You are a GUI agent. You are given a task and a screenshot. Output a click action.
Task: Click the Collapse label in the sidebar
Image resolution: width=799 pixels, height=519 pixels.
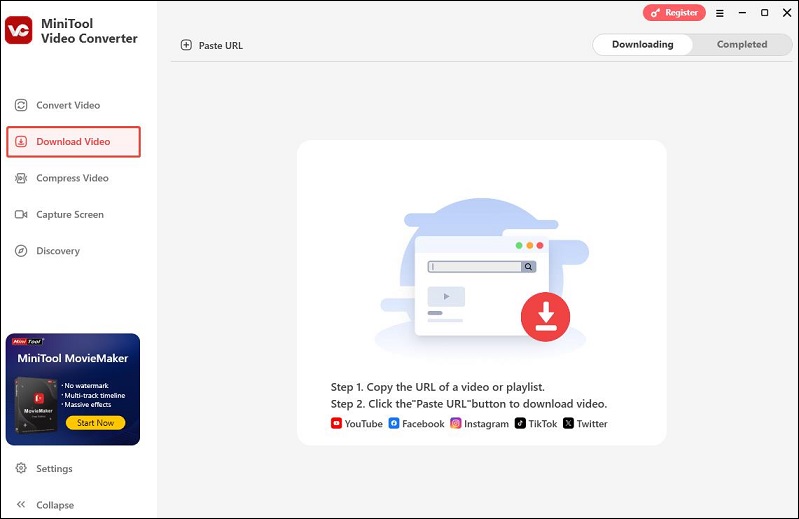click(55, 505)
